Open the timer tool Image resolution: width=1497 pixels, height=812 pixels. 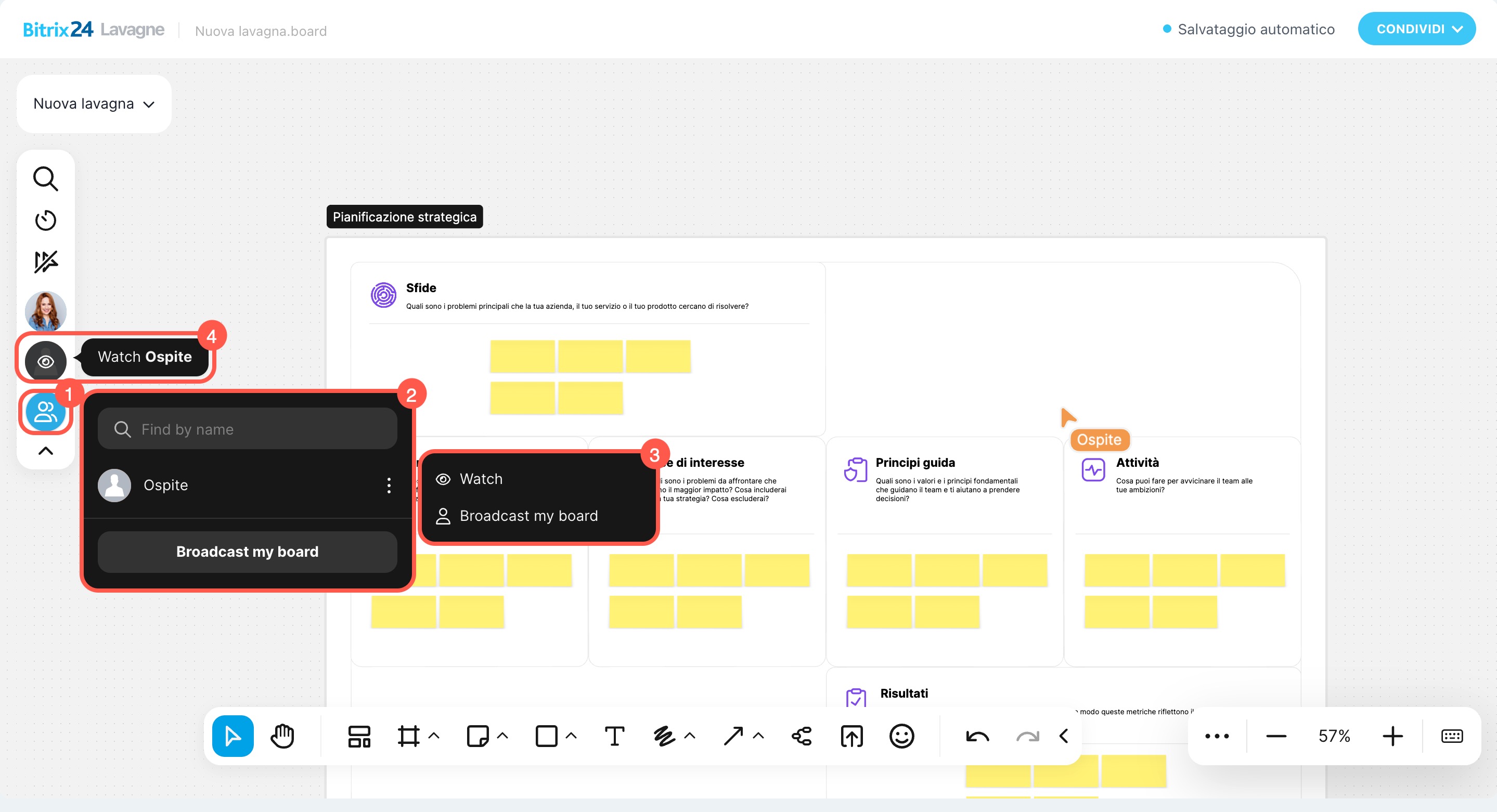point(45,220)
